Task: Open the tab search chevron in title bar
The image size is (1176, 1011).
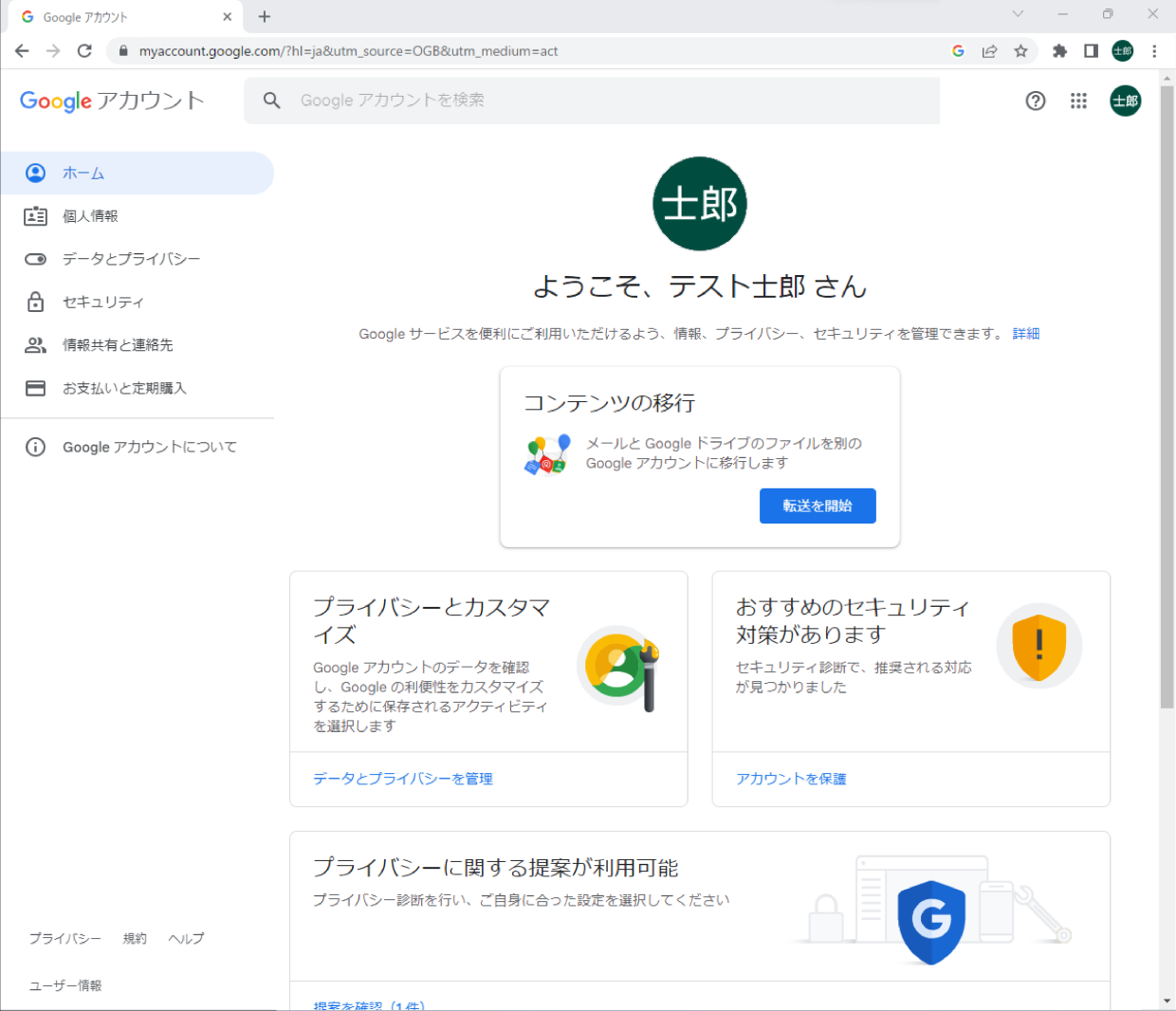Action: click(x=1018, y=14)
